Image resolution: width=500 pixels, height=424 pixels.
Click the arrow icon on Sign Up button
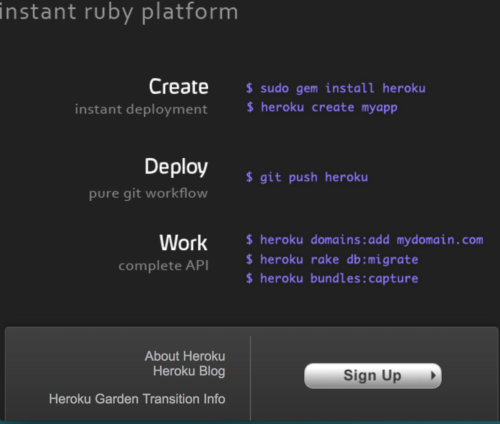tap(433, 376)
